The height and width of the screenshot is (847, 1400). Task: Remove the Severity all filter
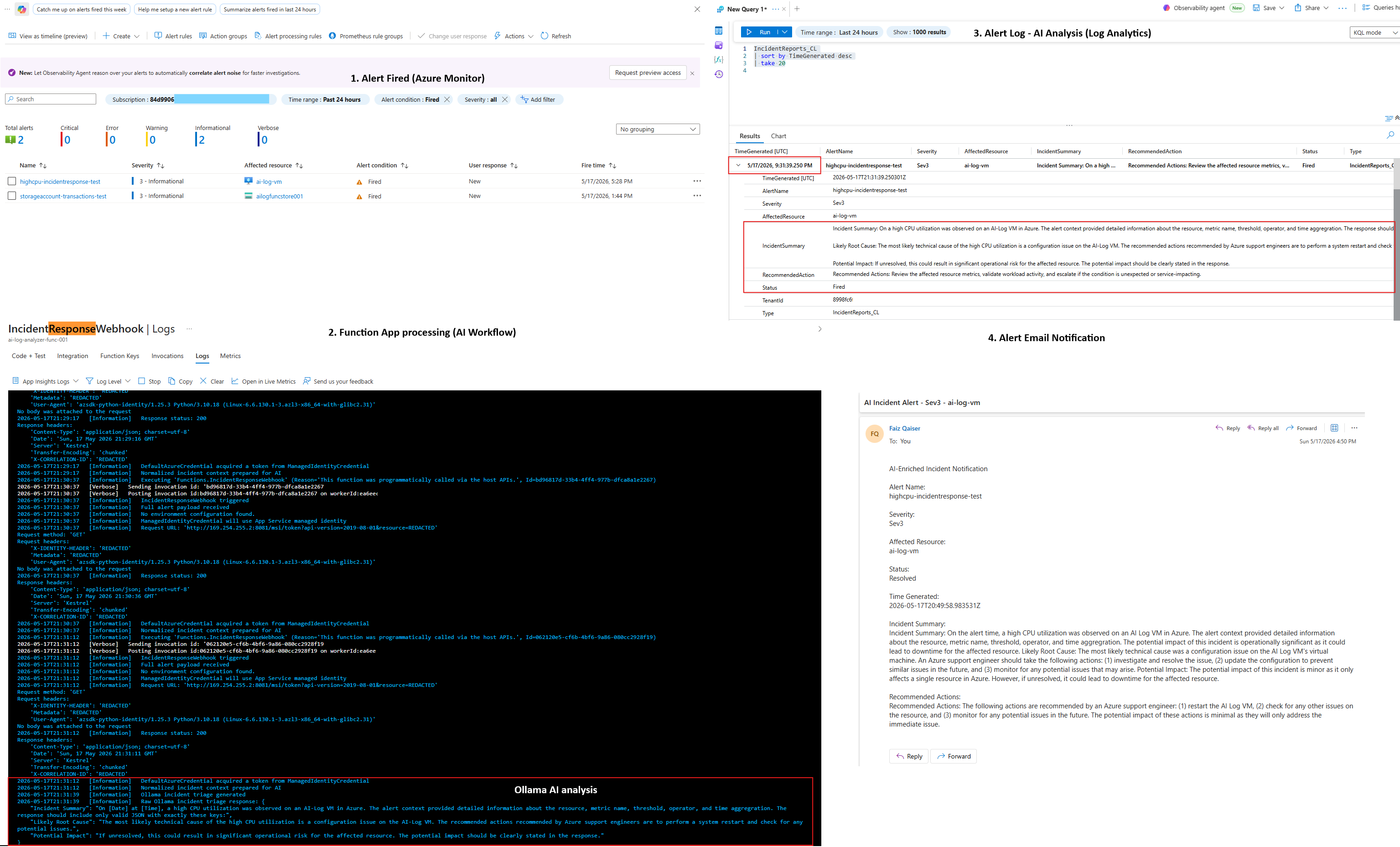pos(504,99)
